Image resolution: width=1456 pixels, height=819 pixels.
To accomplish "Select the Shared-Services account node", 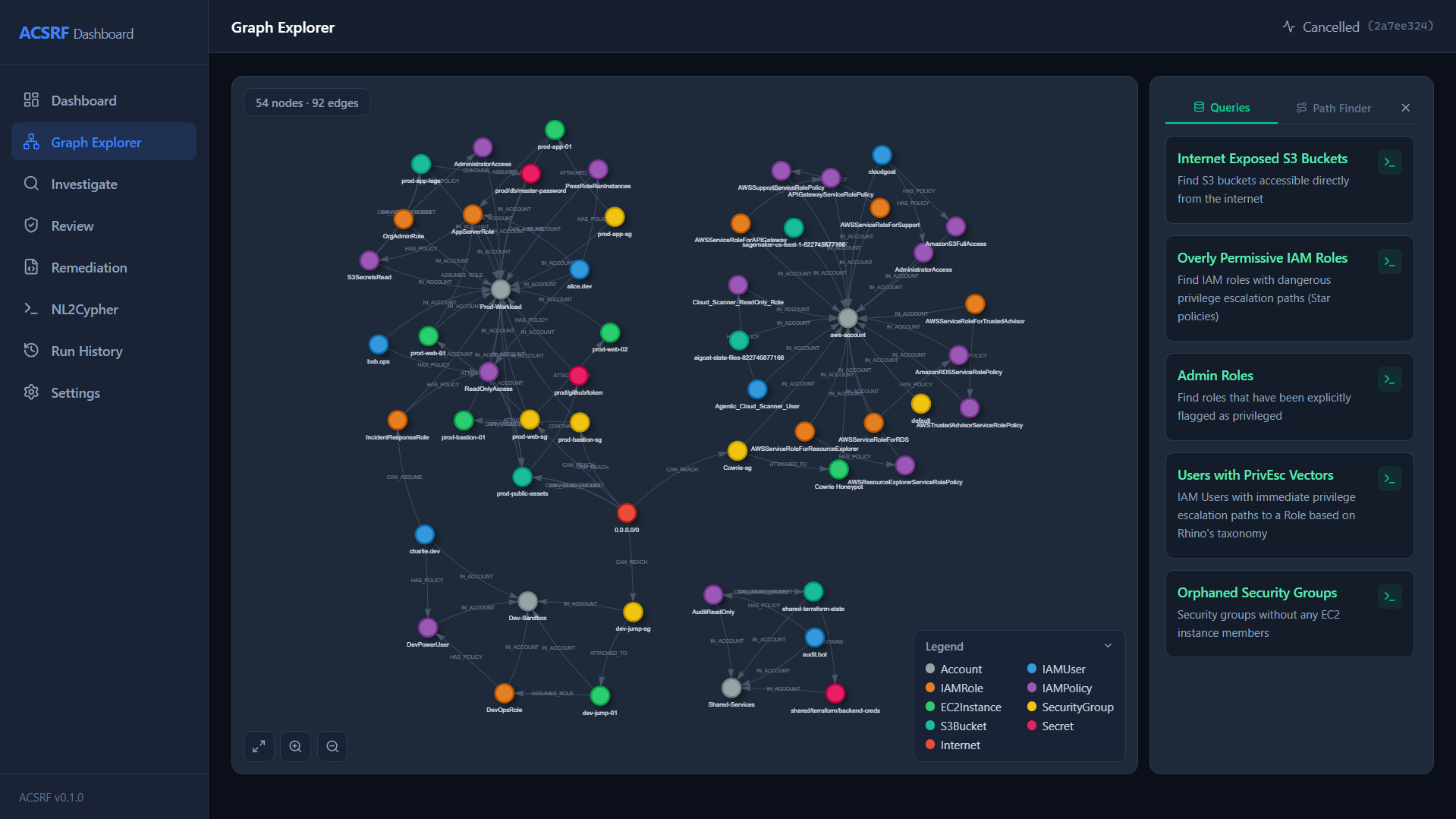I will [731, 688].
